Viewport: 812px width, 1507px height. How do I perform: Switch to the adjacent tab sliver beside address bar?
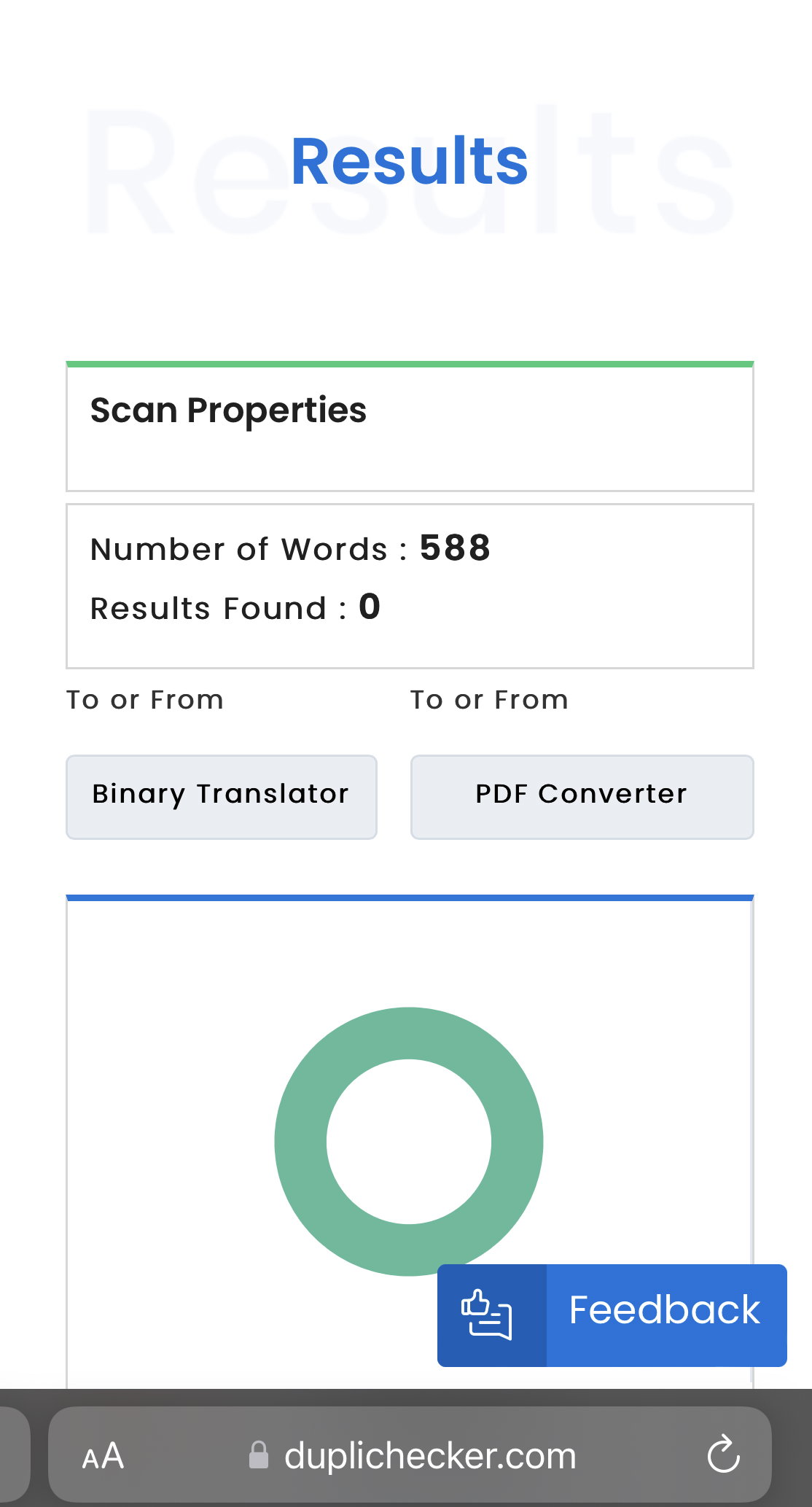pyautogui.click(x=15, y=1455)
